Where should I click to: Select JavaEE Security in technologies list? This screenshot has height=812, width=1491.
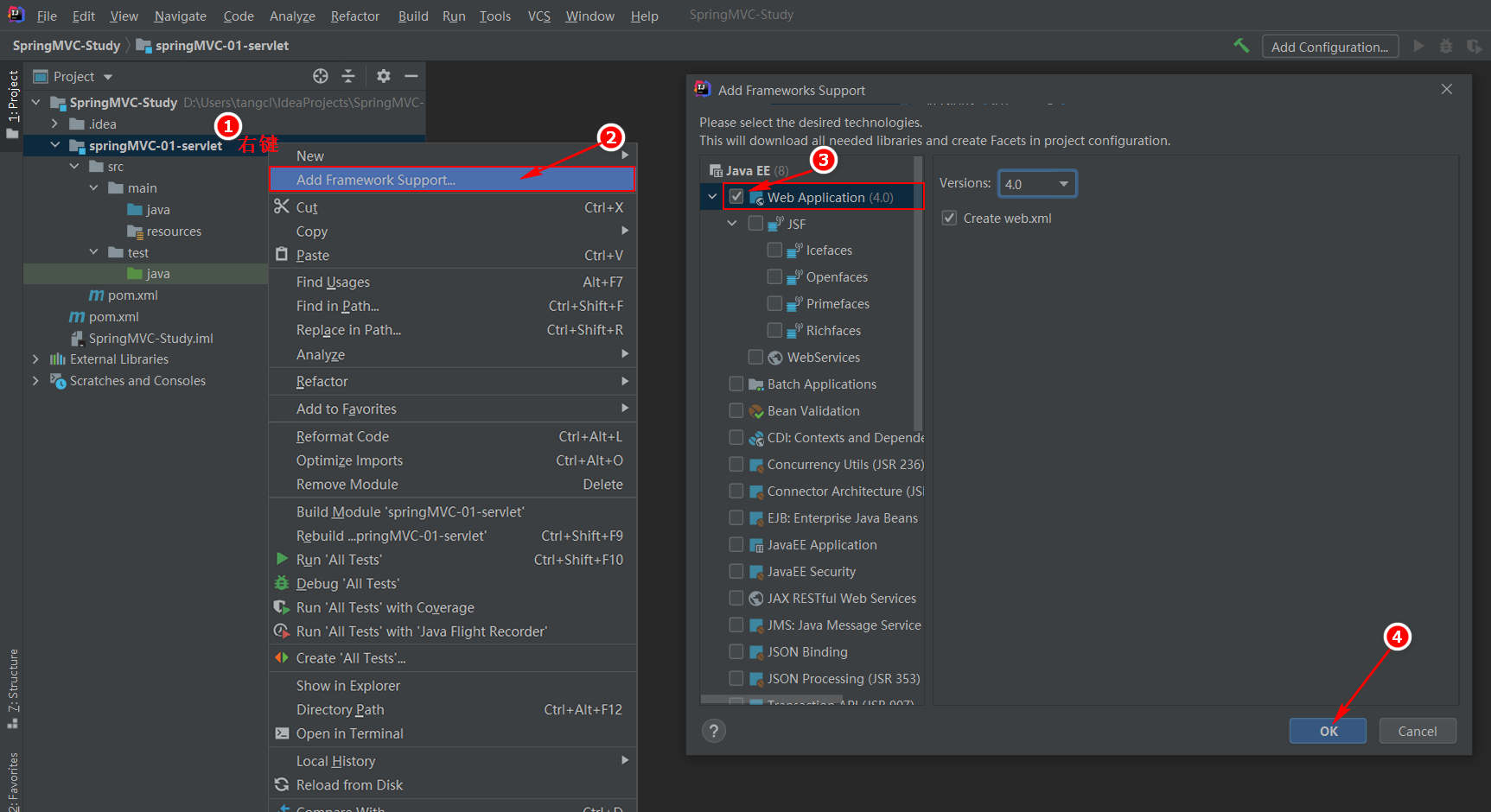pyautogui.click(x=812, y=572)
